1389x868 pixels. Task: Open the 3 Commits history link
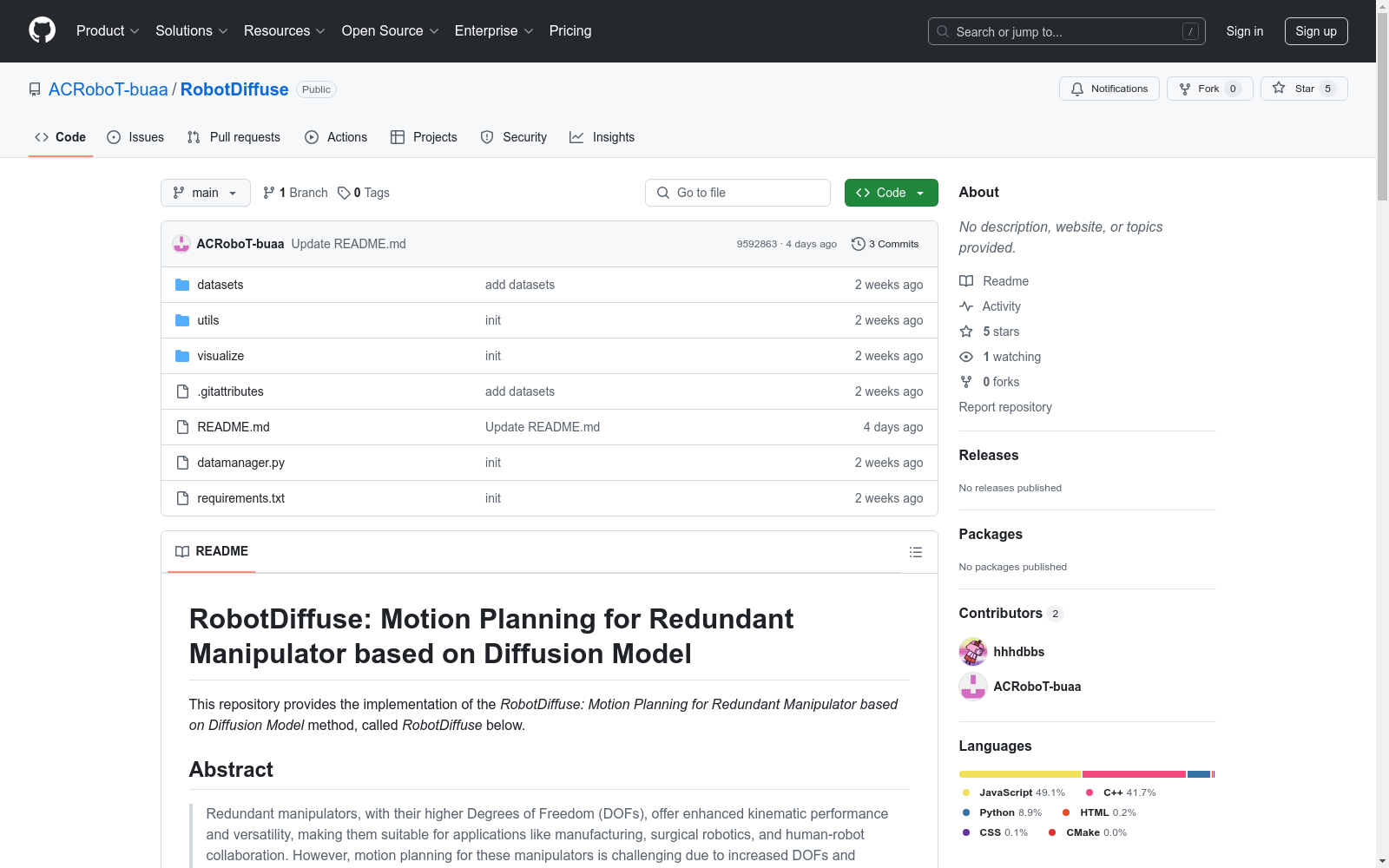tap(885, 244)
